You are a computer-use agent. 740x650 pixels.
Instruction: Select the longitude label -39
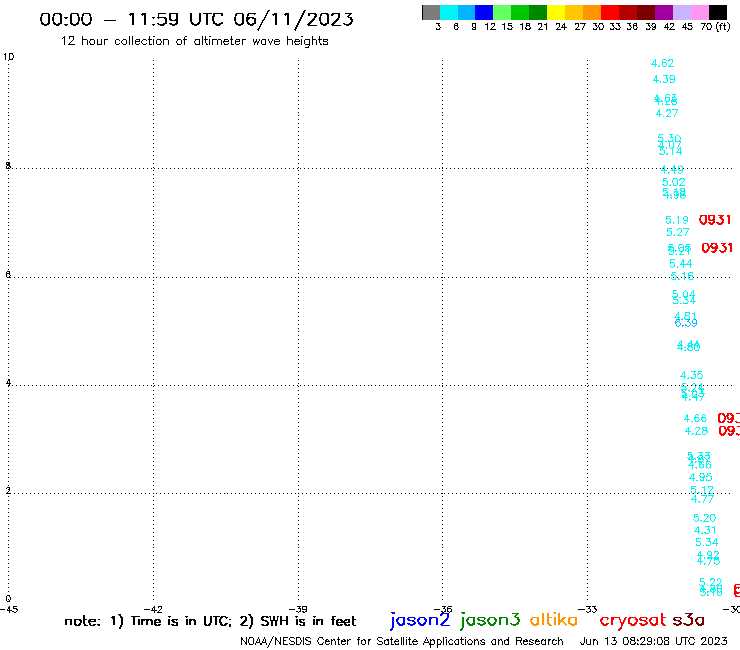tap(298, 610)
